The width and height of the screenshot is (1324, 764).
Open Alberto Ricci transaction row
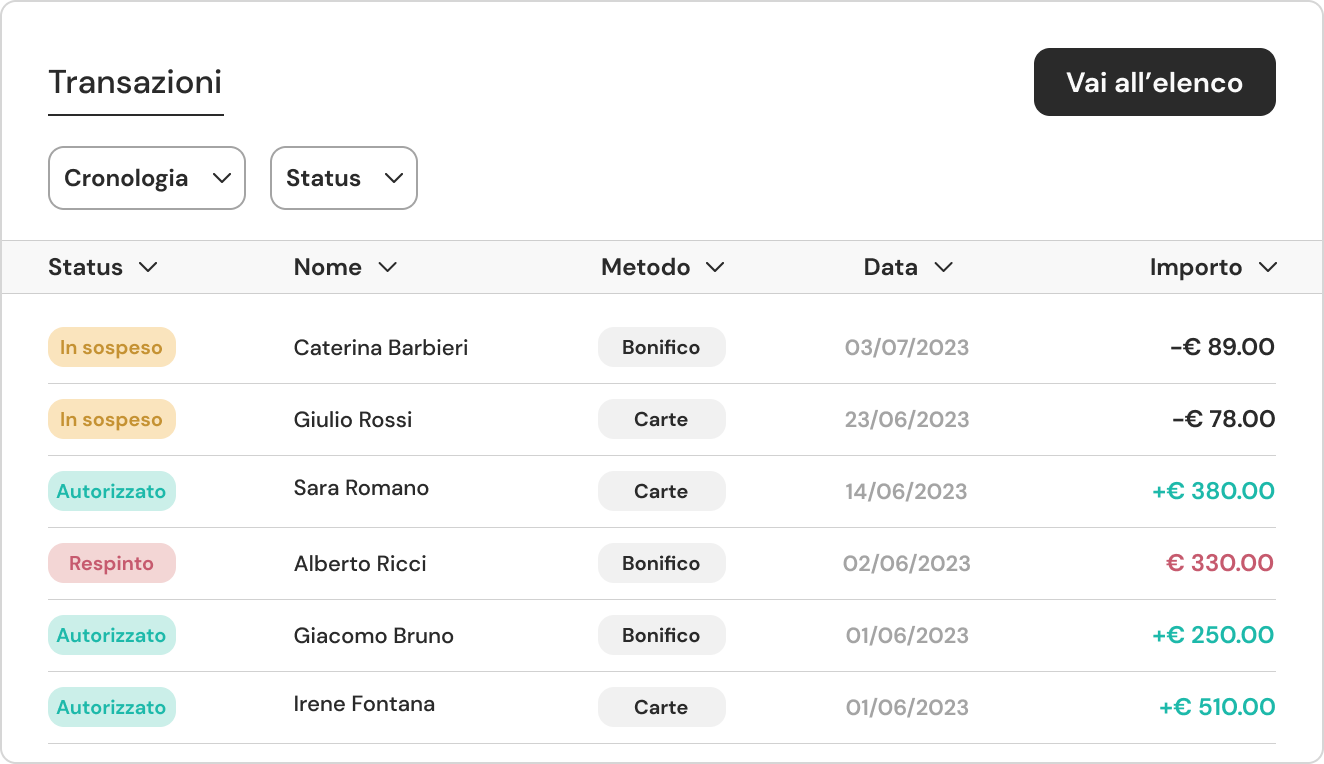360,564
